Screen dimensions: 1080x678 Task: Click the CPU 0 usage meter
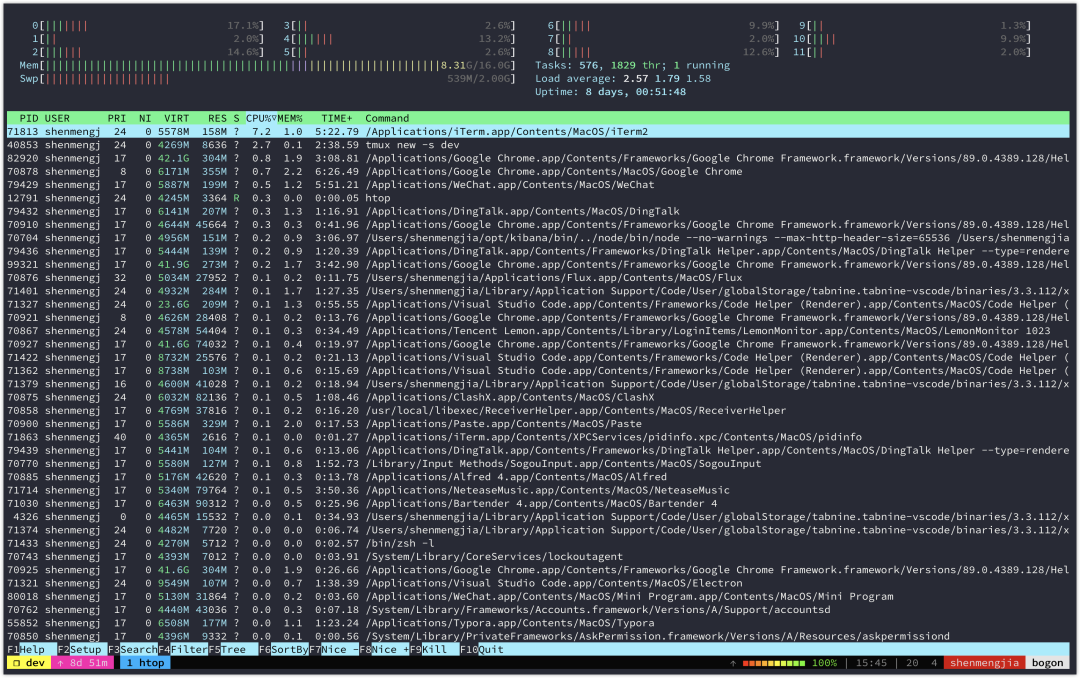[148, 25]
